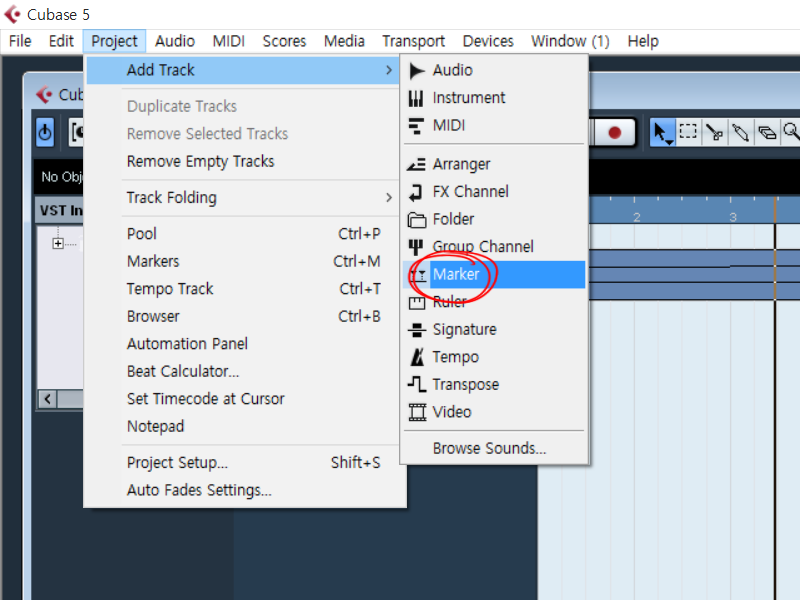The height and width of the screenshot is (600, 800).
Task: Add an Instrument track icon
Action: point(416,98)
